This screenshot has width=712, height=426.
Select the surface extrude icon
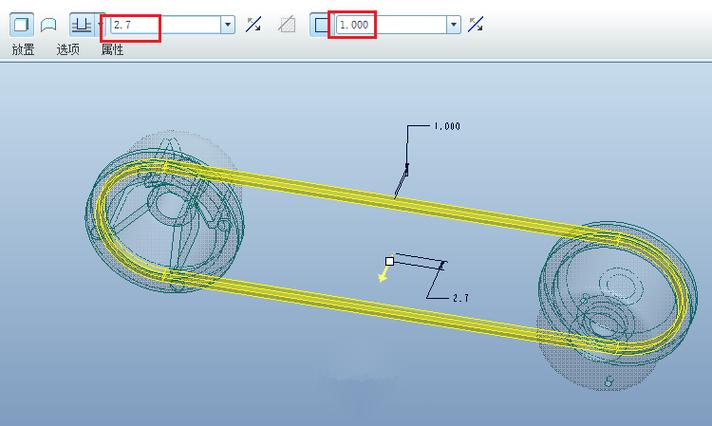tap(48, 24)
